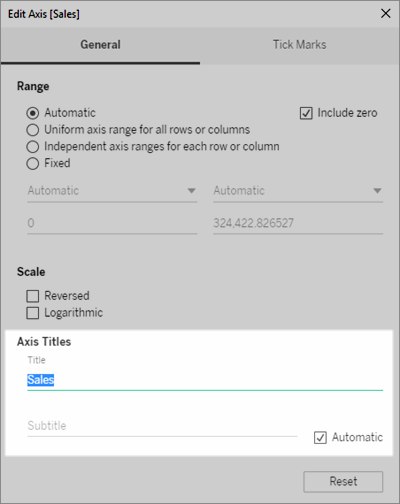Enable the Reversed scale checkbox
This screenshot has width=400, height=504.
[x=33, y=296]
